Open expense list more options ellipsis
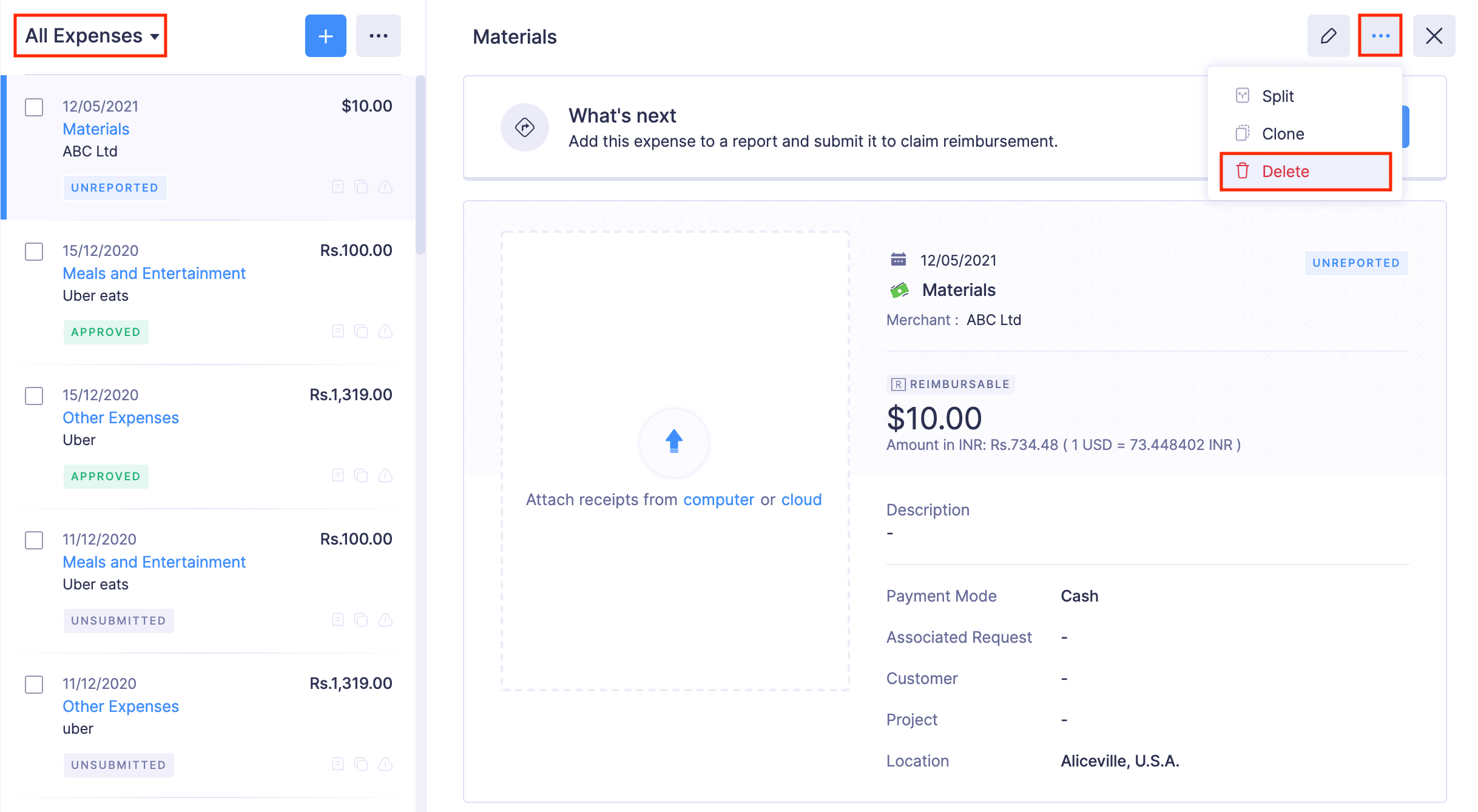The image size is (1478, 812). tap(378, 36)
